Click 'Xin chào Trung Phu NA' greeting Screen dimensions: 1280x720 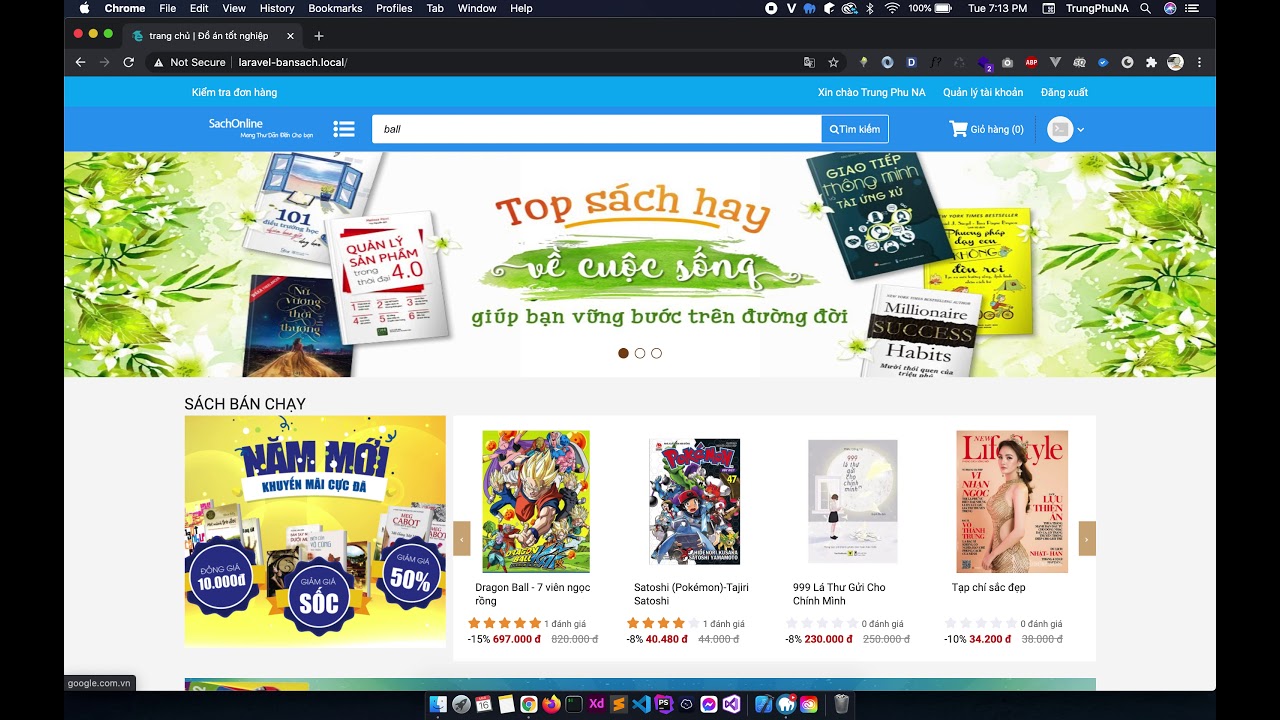[872, 92]
